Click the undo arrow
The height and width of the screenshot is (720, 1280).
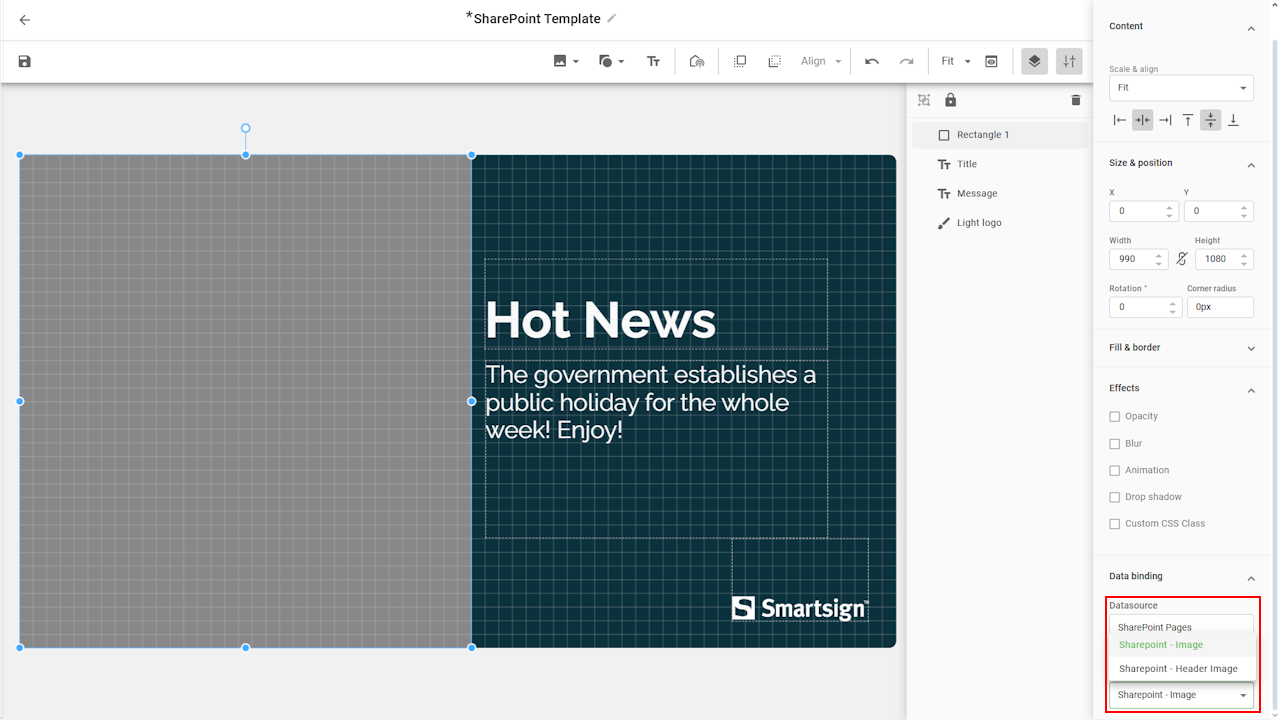click(872, 61)
